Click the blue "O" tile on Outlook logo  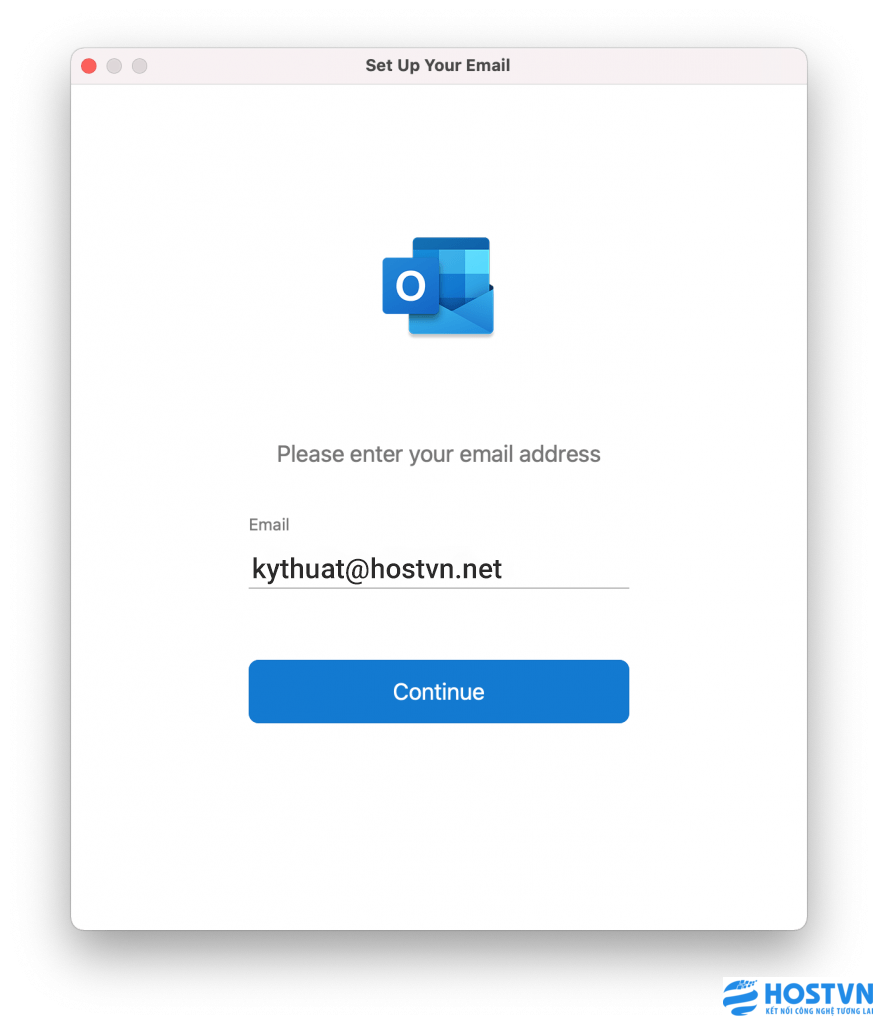coord(411,286)
